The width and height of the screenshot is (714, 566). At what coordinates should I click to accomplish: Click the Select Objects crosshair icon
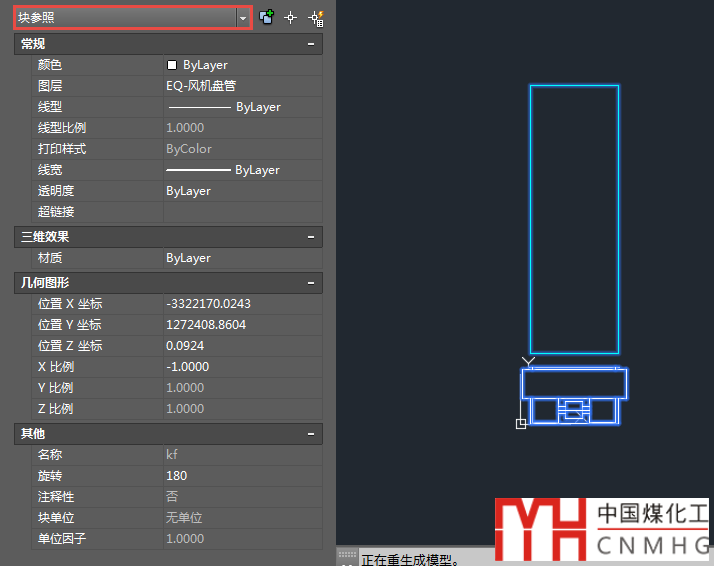click(291, 17)
